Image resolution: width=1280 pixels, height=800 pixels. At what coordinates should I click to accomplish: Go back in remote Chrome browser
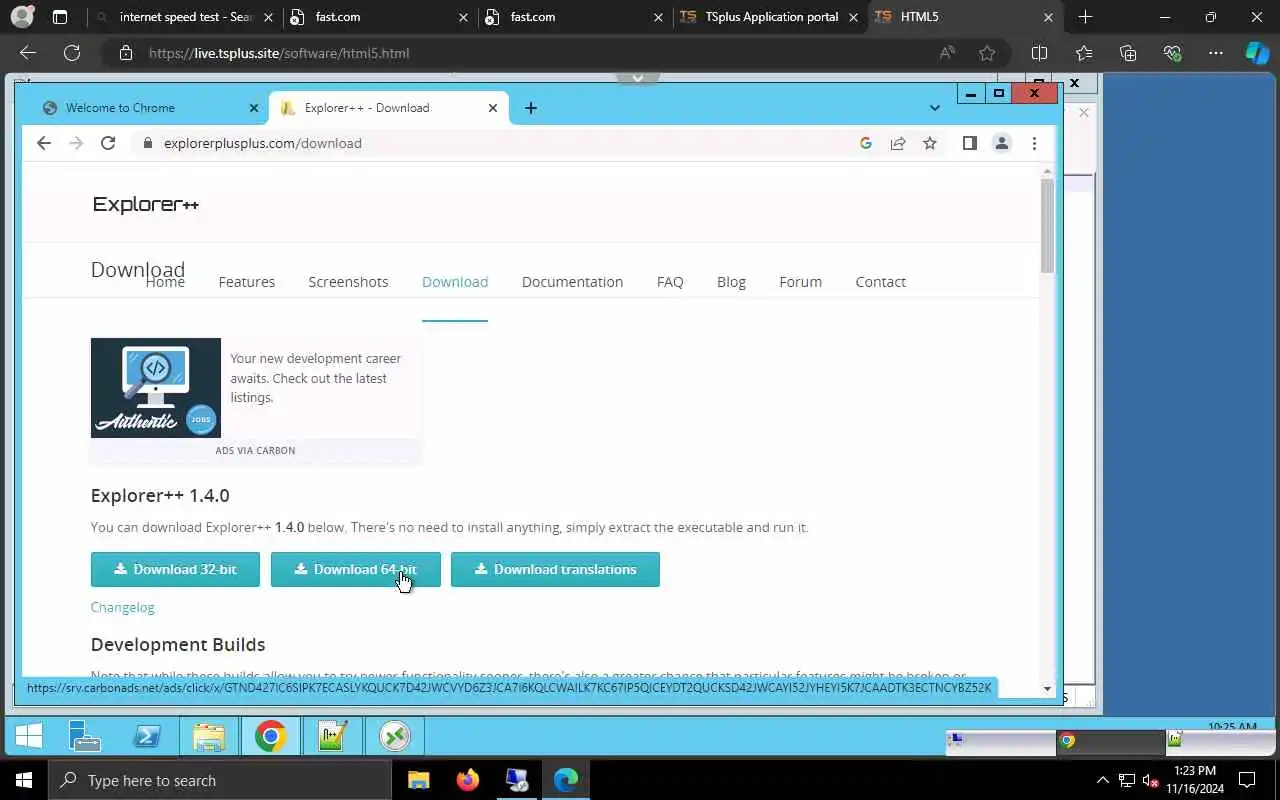[x=44, y=143]
